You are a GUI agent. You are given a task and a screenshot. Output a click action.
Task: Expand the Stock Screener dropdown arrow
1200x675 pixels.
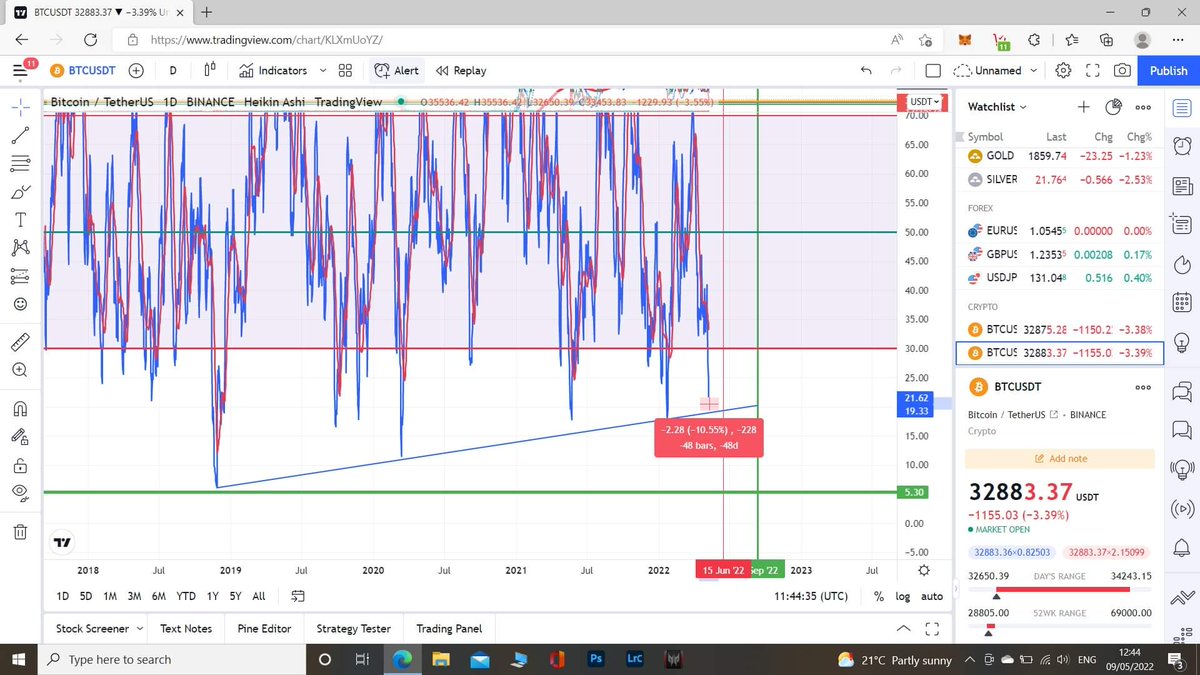pyautogui.click(x=138, y=628)
